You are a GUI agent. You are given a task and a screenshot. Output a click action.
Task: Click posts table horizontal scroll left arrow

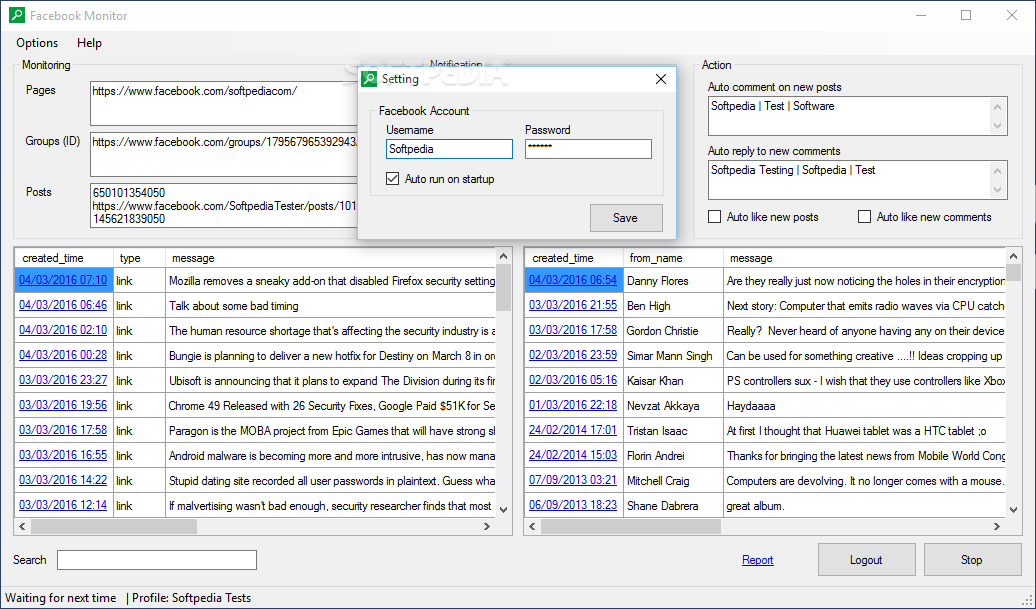[x=22, y=526]
